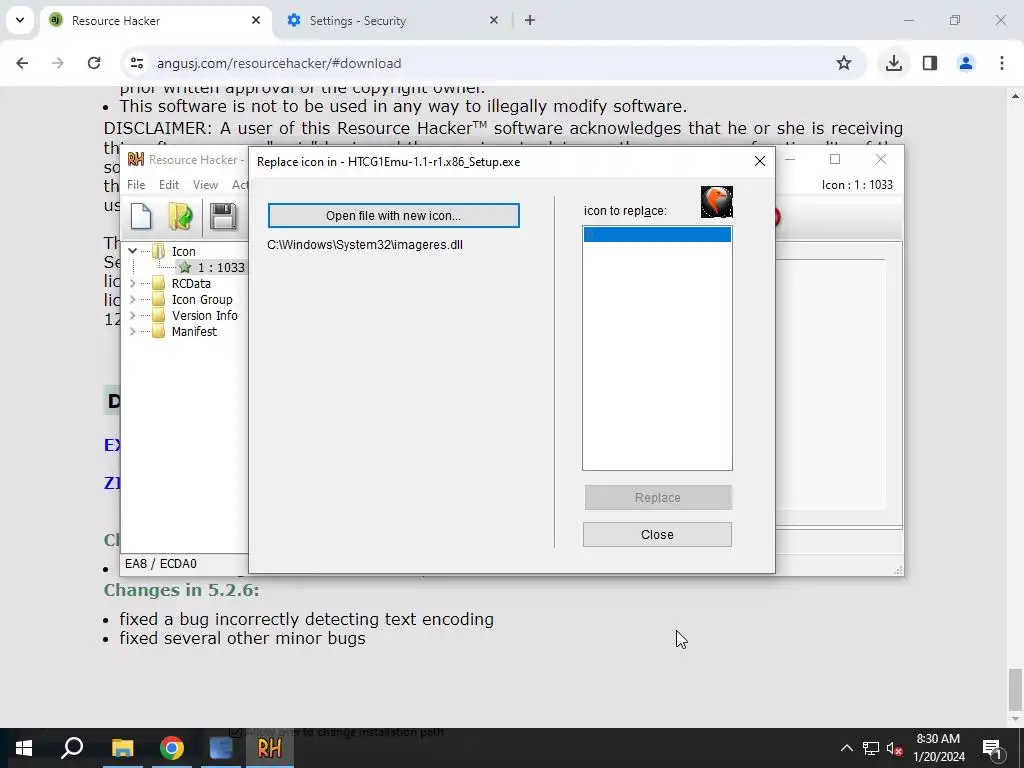Click the C:\Windows\System32\imageres.dll path text
The height and width of the screenshot is (768, 1024).
coord(365,245)
